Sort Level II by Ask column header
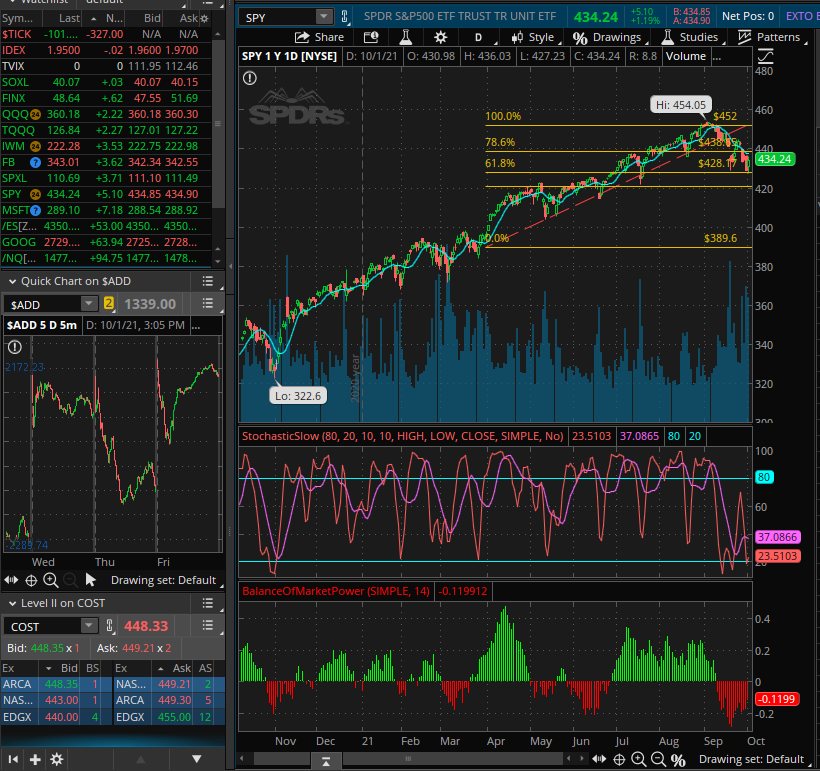The image size is (820, 771). pos(181,668)
